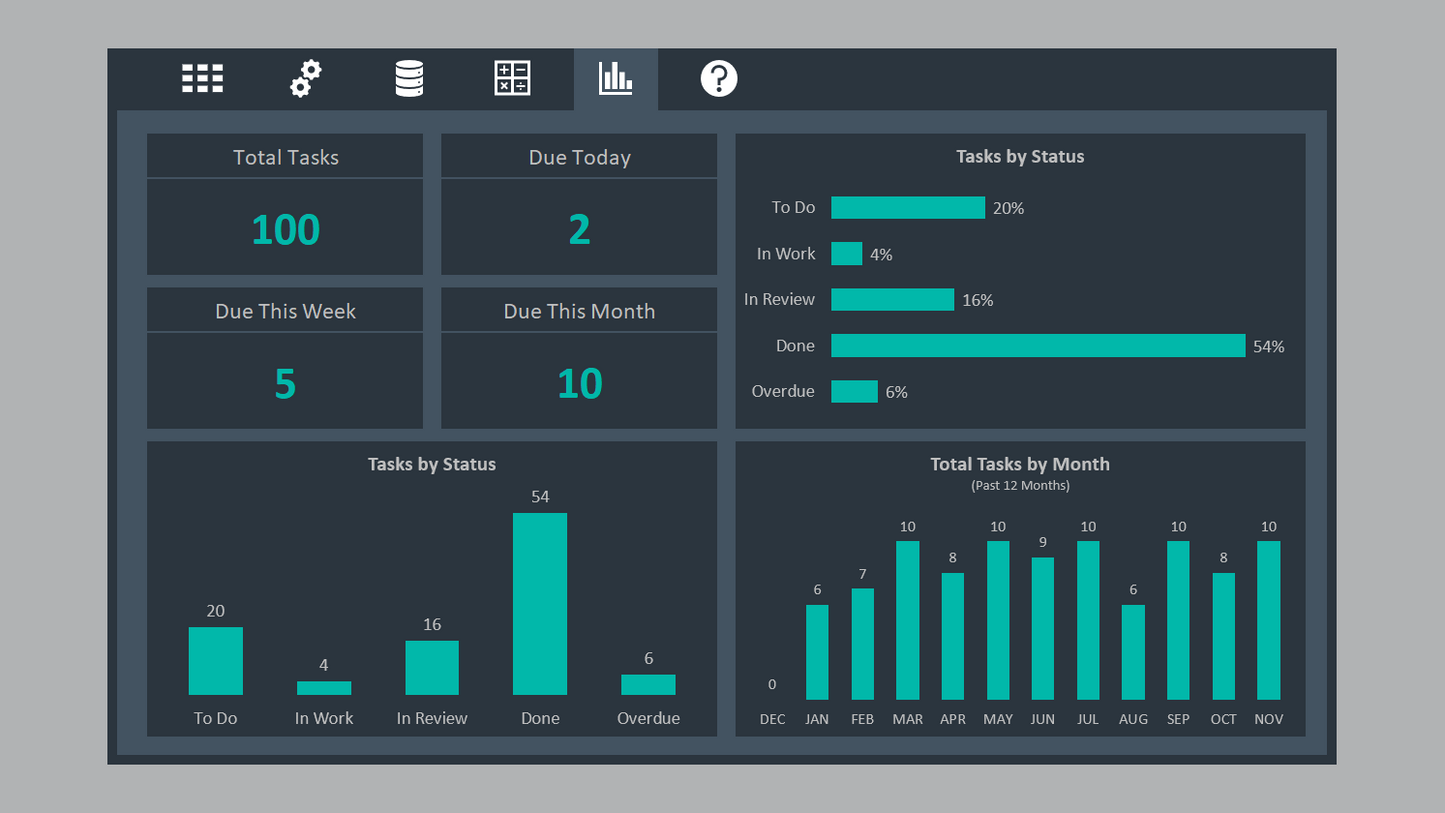This screenshot has width=1445, height=813.
Task: Click the Done horizontal bar at 54%
Action: (x=1037, y=346)
